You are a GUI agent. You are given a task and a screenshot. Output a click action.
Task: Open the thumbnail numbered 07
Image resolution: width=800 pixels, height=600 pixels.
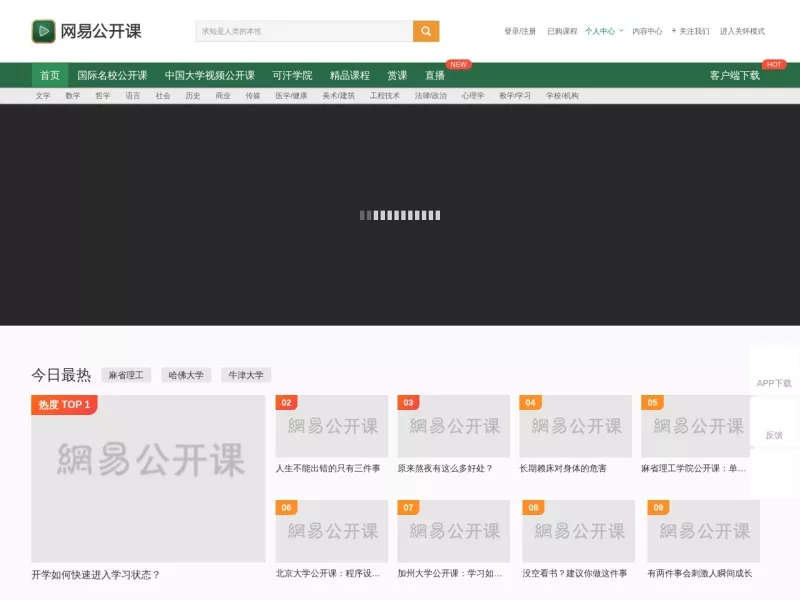point(454,531)
